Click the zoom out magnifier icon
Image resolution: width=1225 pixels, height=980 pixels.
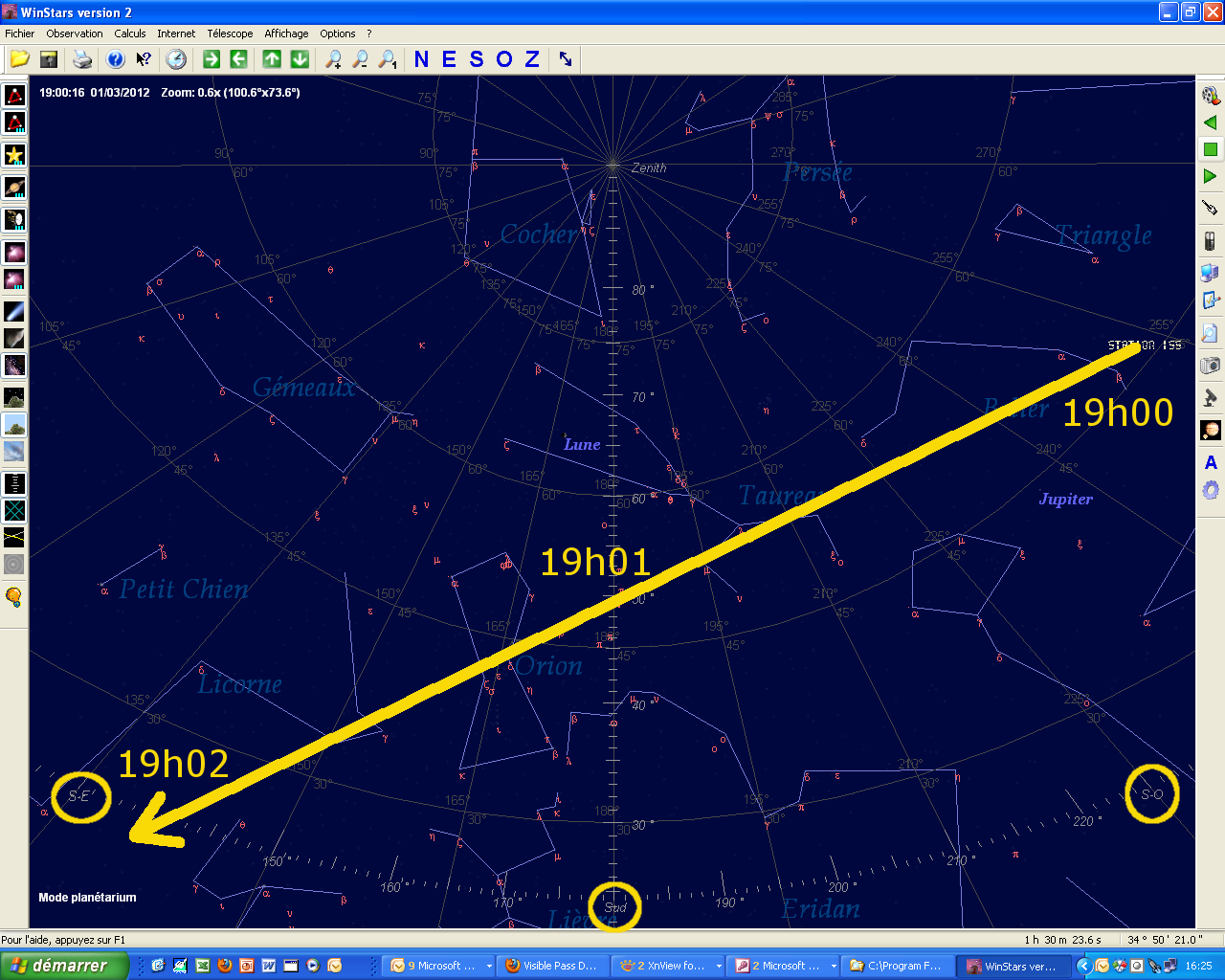[x=360, y=59]
